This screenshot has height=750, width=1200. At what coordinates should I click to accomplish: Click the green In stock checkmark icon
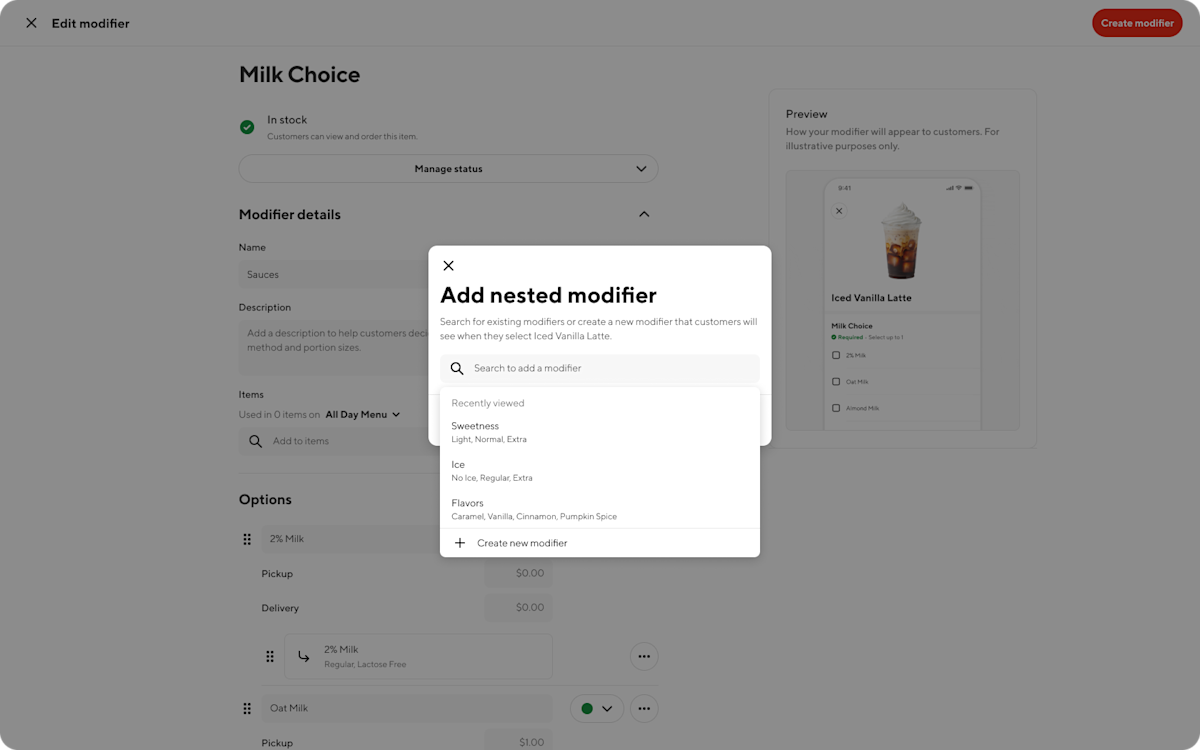point(247,127)
